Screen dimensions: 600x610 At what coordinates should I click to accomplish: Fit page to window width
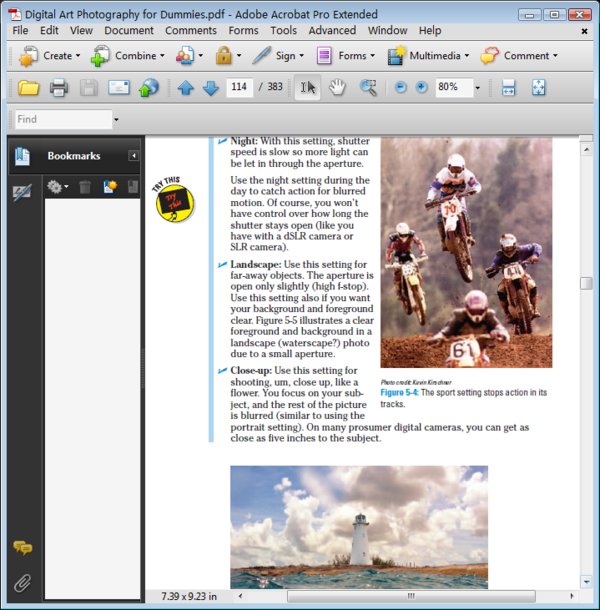click(x=508, y=88)
